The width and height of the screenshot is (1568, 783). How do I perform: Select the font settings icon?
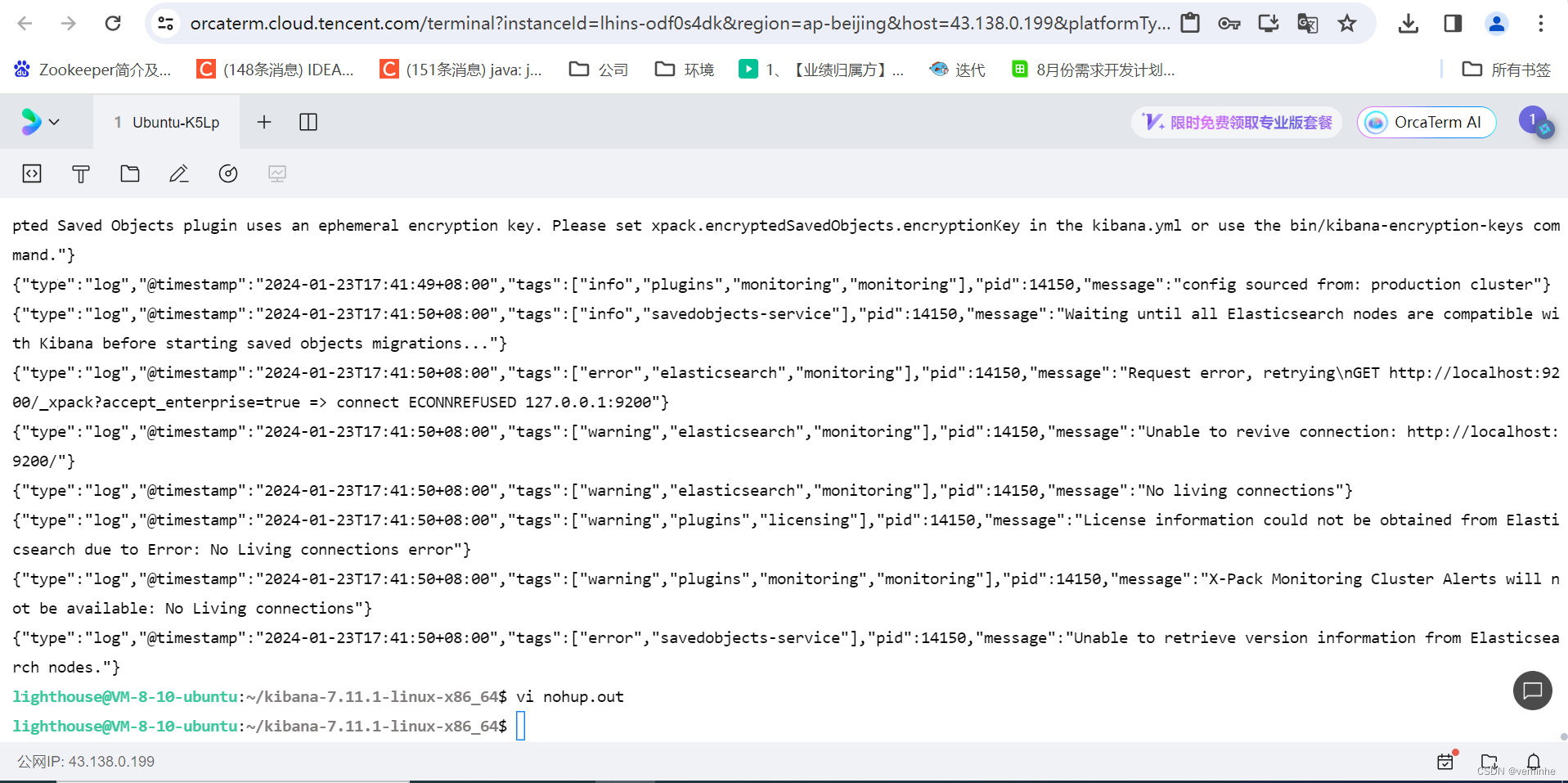[80, 173]
